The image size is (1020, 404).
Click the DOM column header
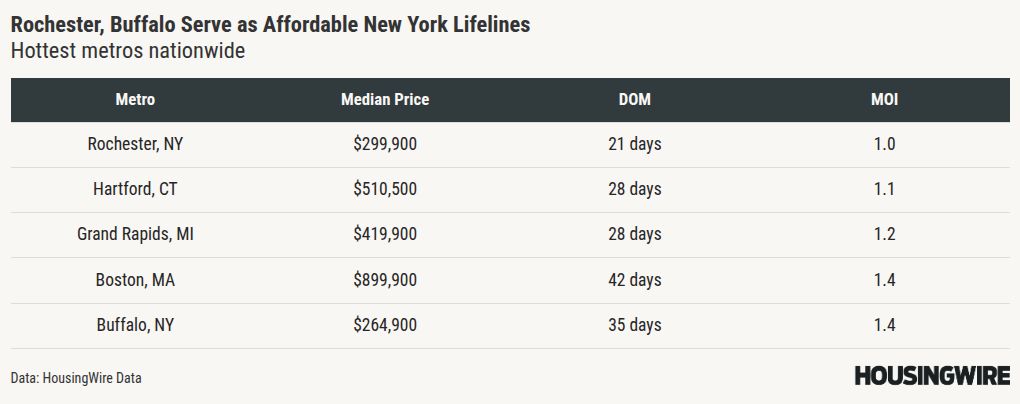(x=634, y=100)
